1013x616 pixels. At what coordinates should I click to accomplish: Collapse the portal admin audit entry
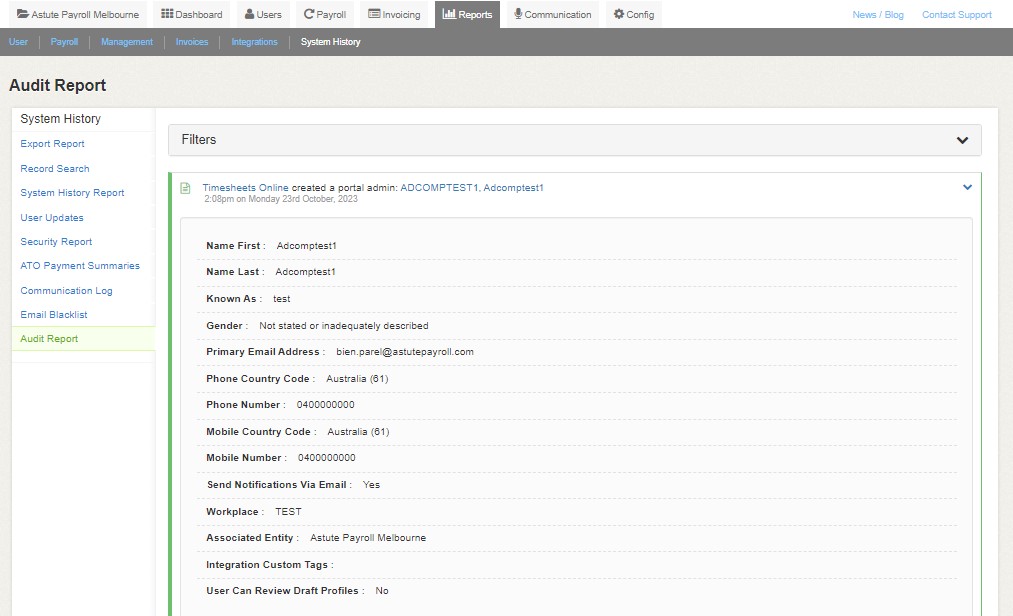(967, 187)
